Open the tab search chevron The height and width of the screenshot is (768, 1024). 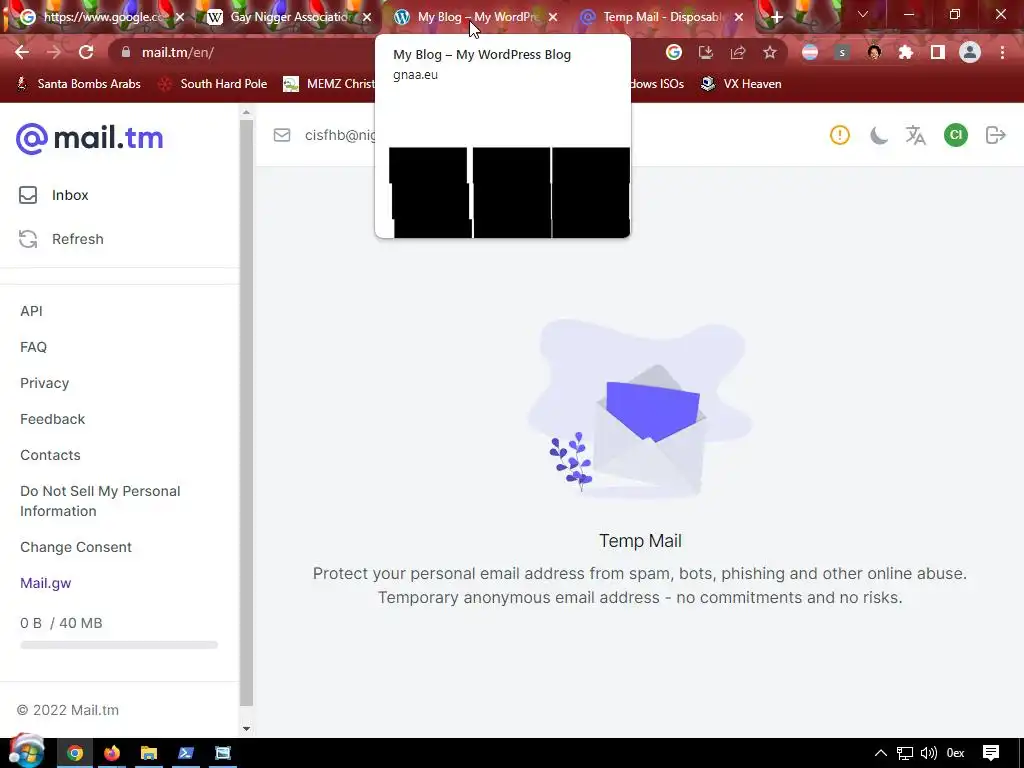[863, 14]
